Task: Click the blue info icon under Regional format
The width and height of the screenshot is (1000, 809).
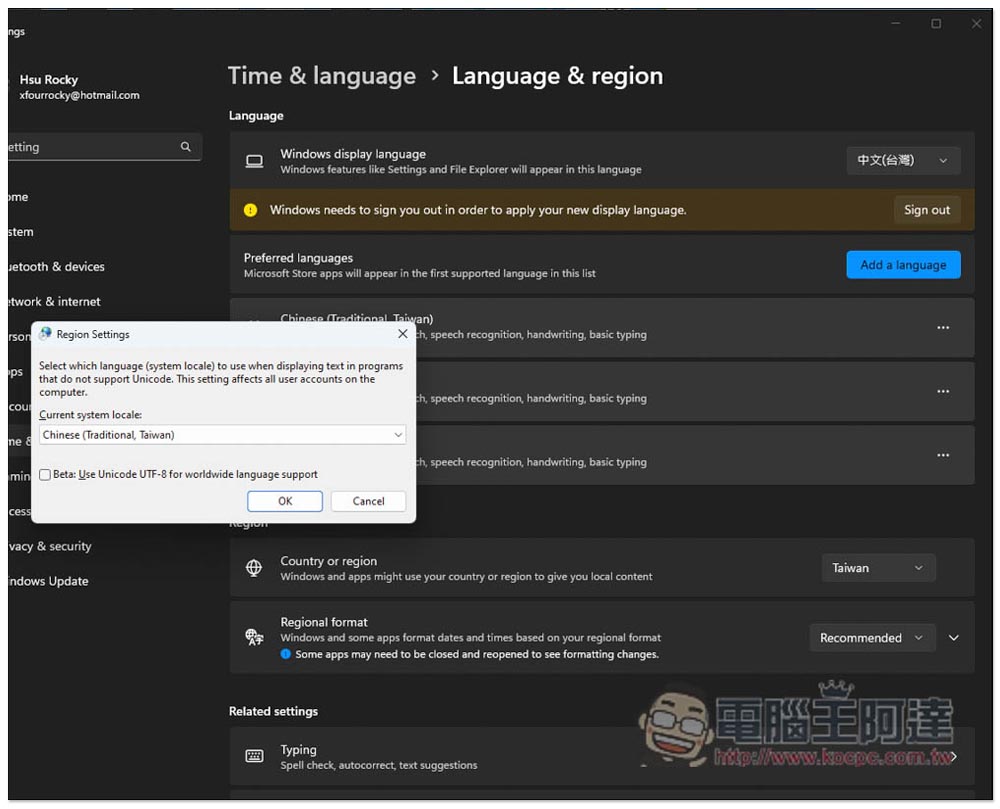Action: (286, 654)
